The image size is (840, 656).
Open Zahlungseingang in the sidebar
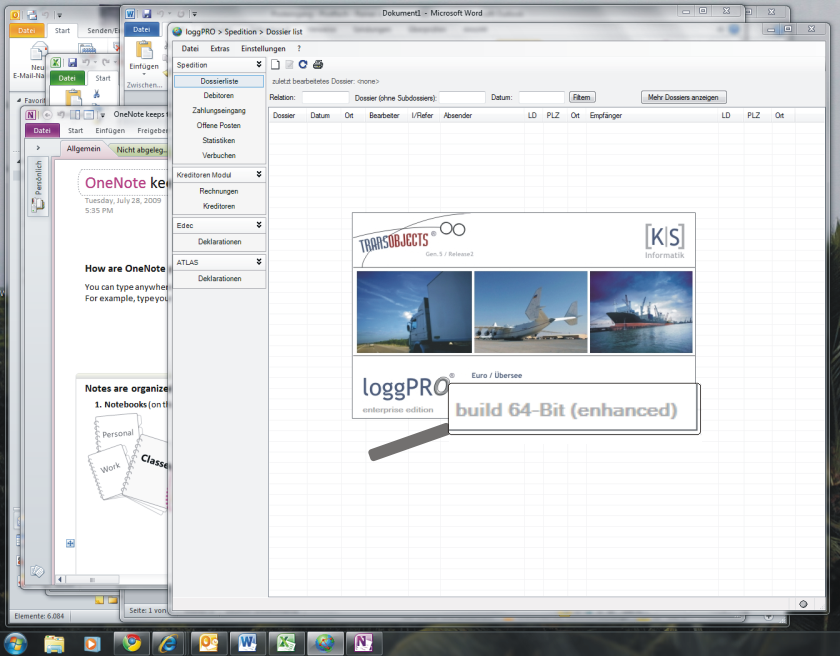(x=219, y=110)
